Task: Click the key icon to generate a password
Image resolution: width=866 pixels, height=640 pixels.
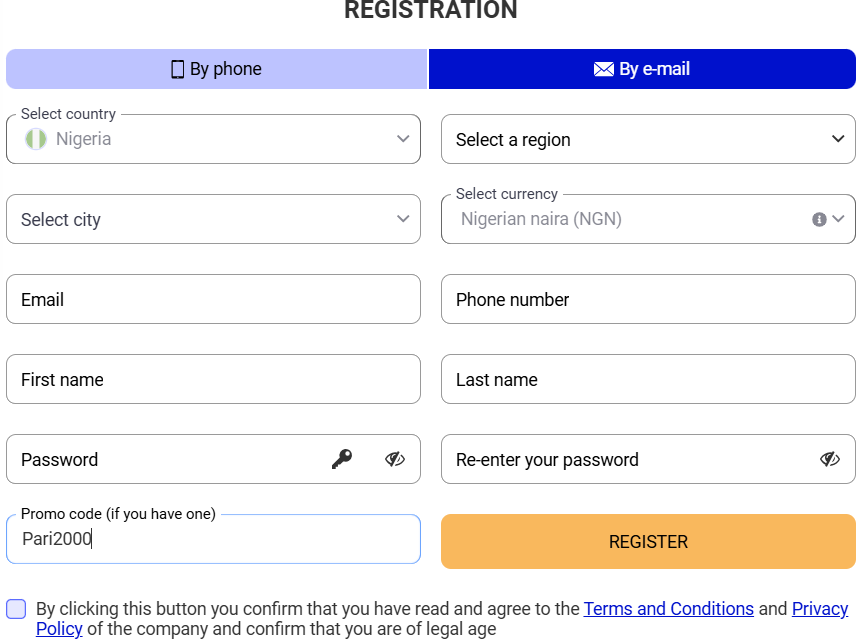Action: tap(341, 458)
